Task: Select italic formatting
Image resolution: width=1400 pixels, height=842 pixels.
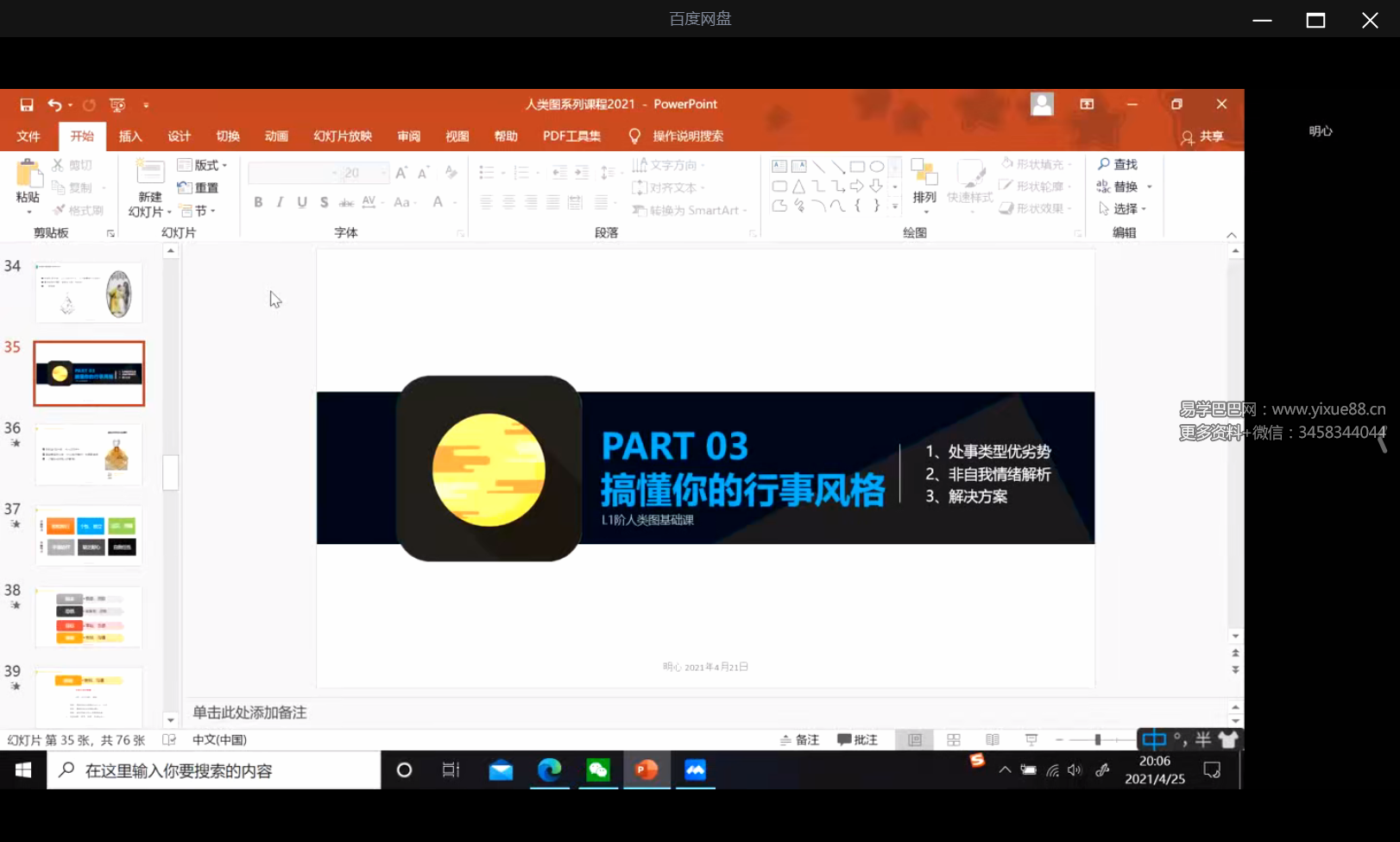Action: (x=279, y=202)
